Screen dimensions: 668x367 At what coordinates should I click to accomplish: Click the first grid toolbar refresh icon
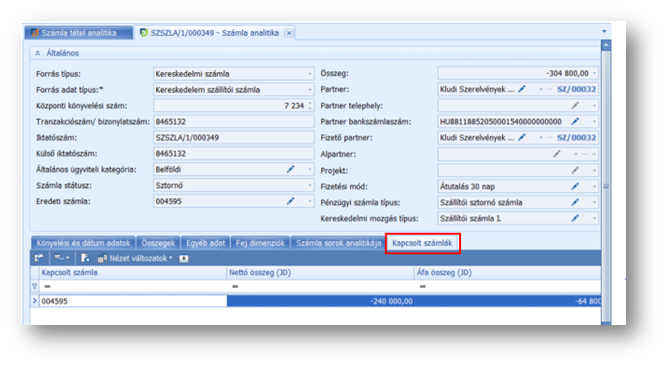[39, 258]
